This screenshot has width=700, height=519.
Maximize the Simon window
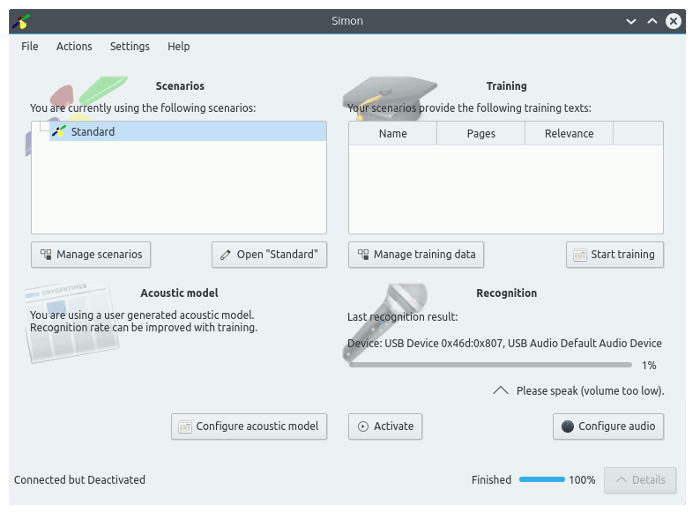(652, 21)
